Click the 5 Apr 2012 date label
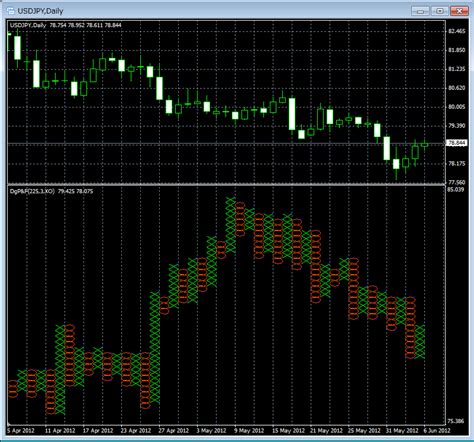This screenshot has width=474, height=442. tap(21, 431)
